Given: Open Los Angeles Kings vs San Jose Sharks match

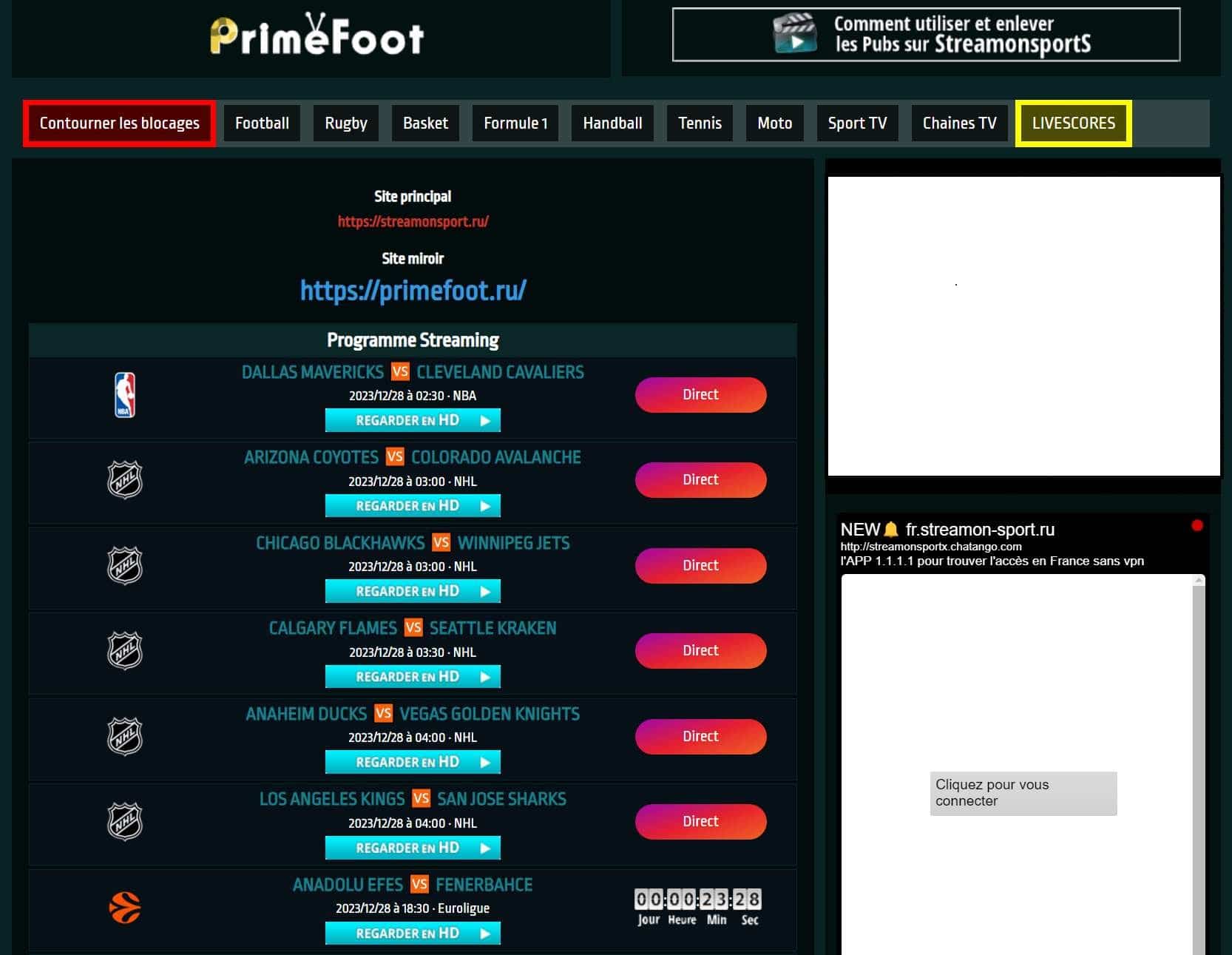Looking at the screenshot, I should (x=413, y=799).
